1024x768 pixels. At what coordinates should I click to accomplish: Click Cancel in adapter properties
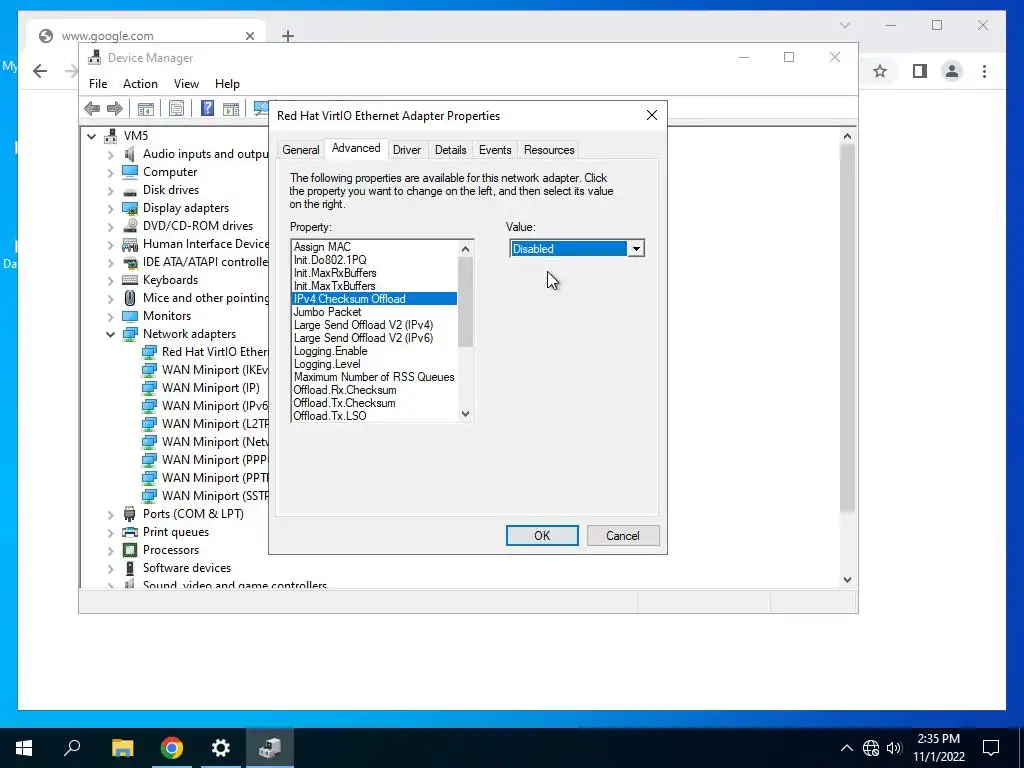[x=623, y=536]
